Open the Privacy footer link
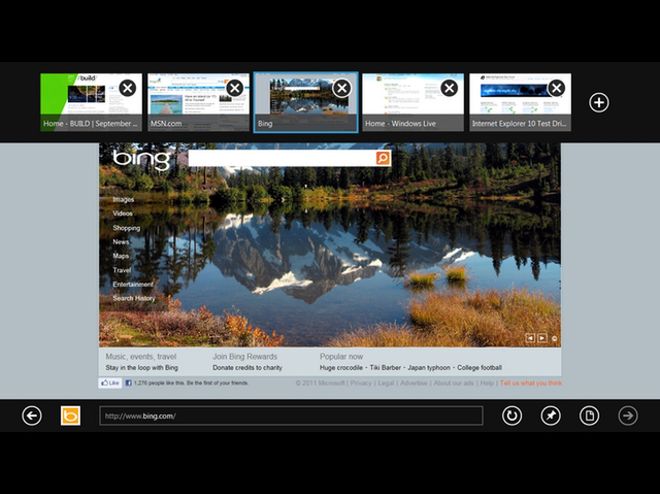Viewport: 660px width, 494px height. click(x=361, y=383)
